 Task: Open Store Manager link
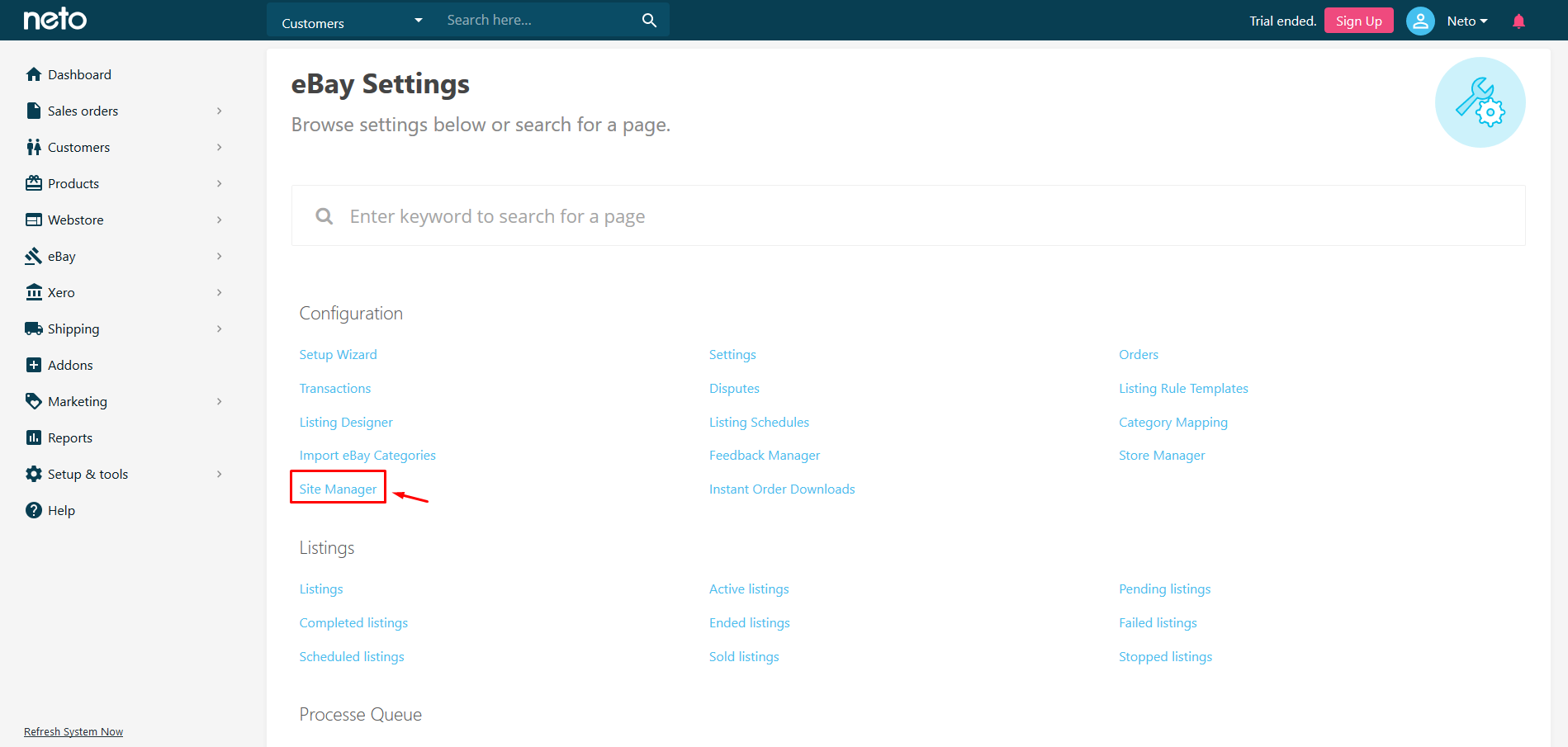[x=1162, y=455]
